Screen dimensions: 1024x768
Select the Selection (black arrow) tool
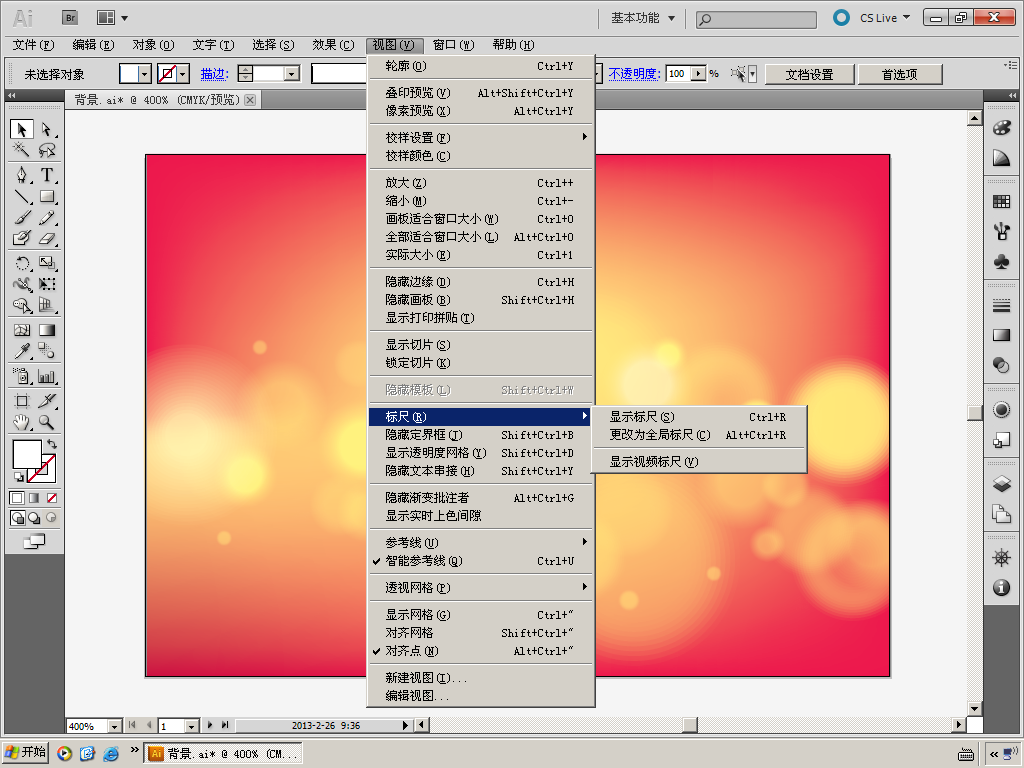(x=22, y=129)
